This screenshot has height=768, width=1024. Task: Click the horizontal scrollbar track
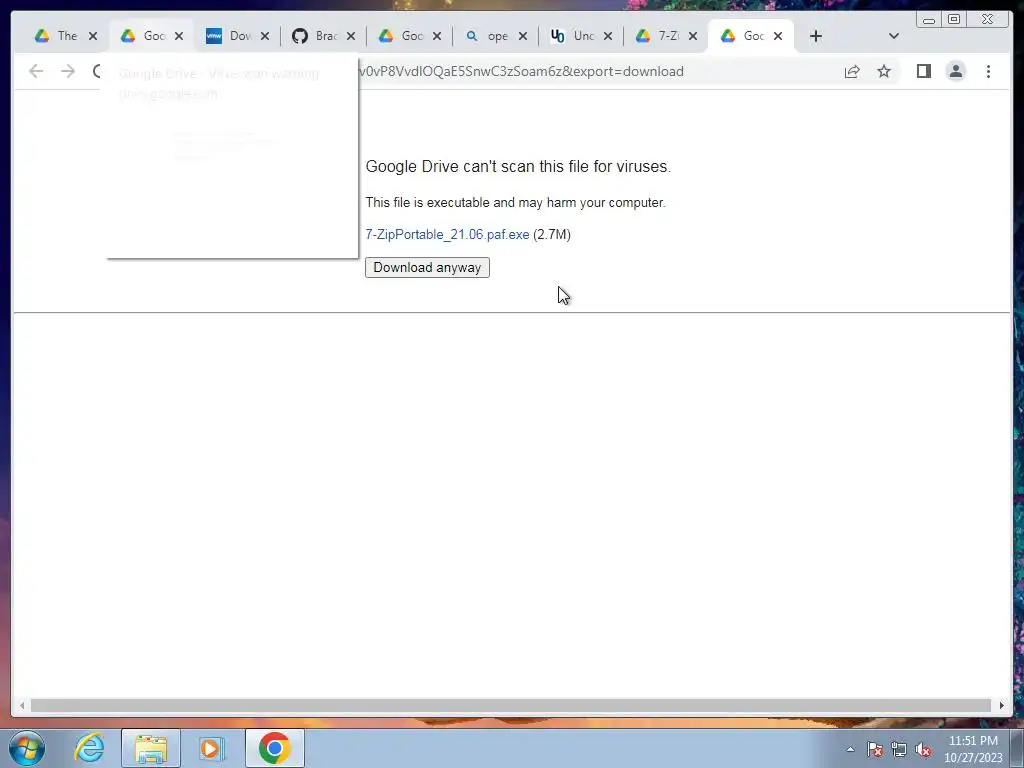pyautogui.click(x=511, y=705)
